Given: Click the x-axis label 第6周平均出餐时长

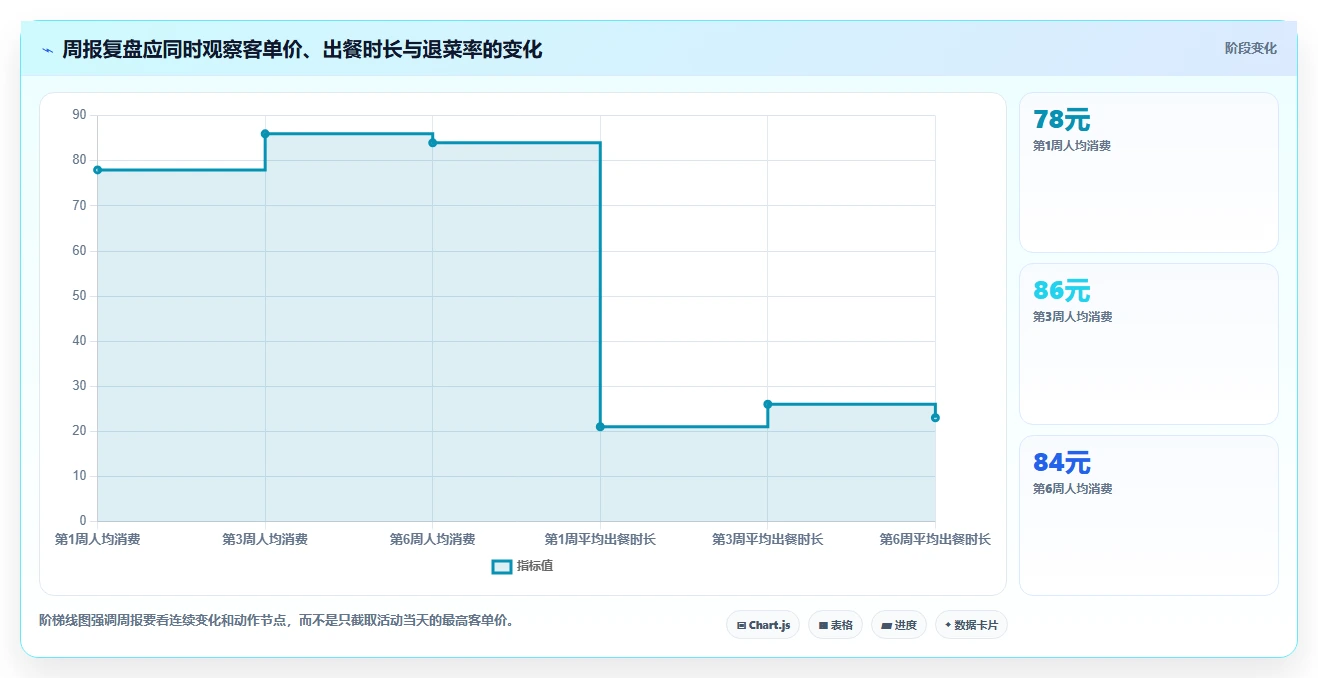Looking at the screenshot, I should click(935, 540).
